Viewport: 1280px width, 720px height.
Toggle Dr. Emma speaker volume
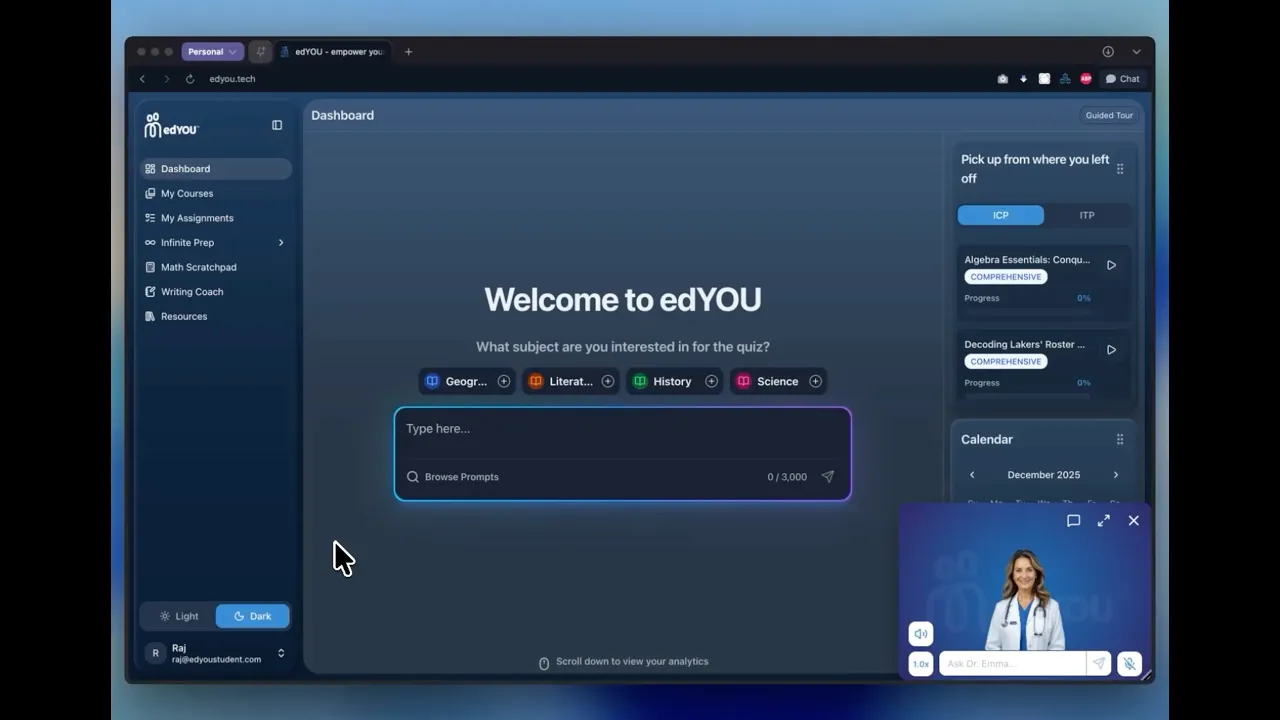click(921, 633)
